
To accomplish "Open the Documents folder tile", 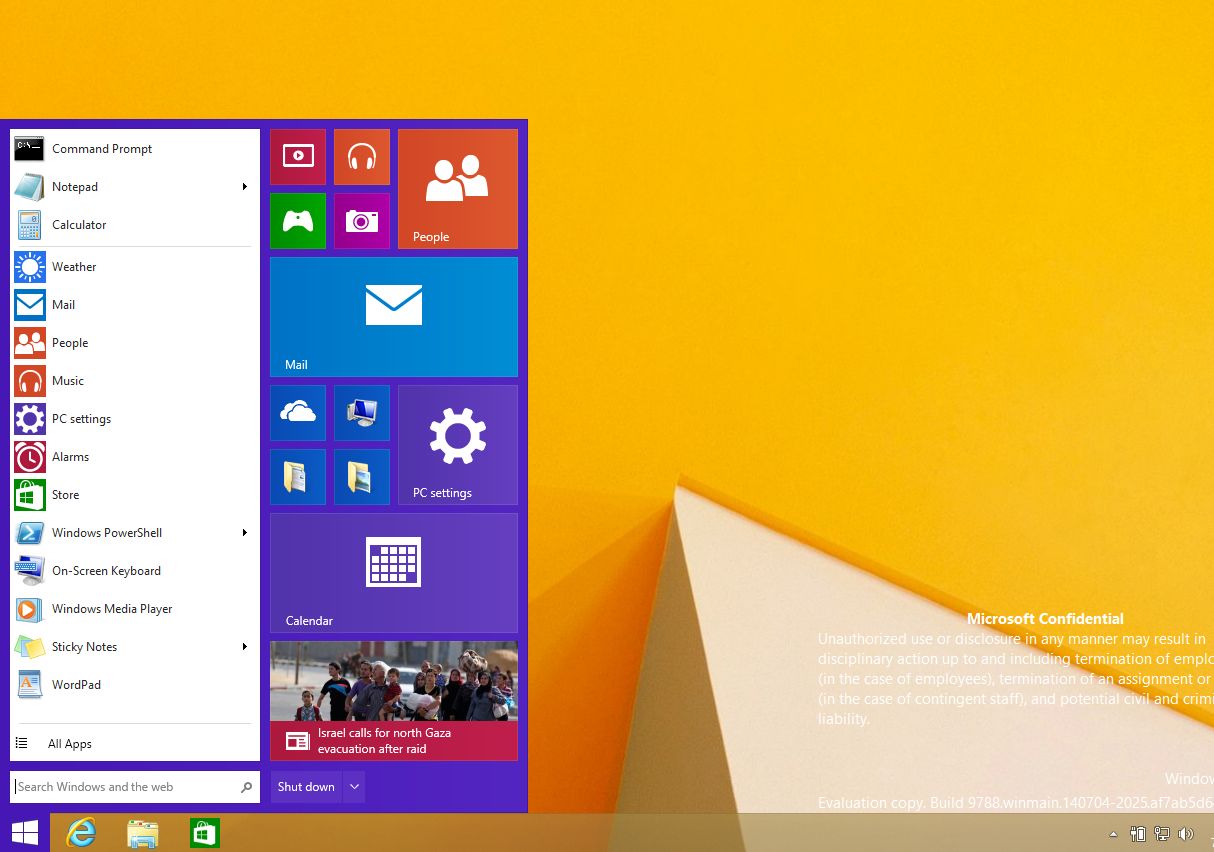I will click(298, 477).
